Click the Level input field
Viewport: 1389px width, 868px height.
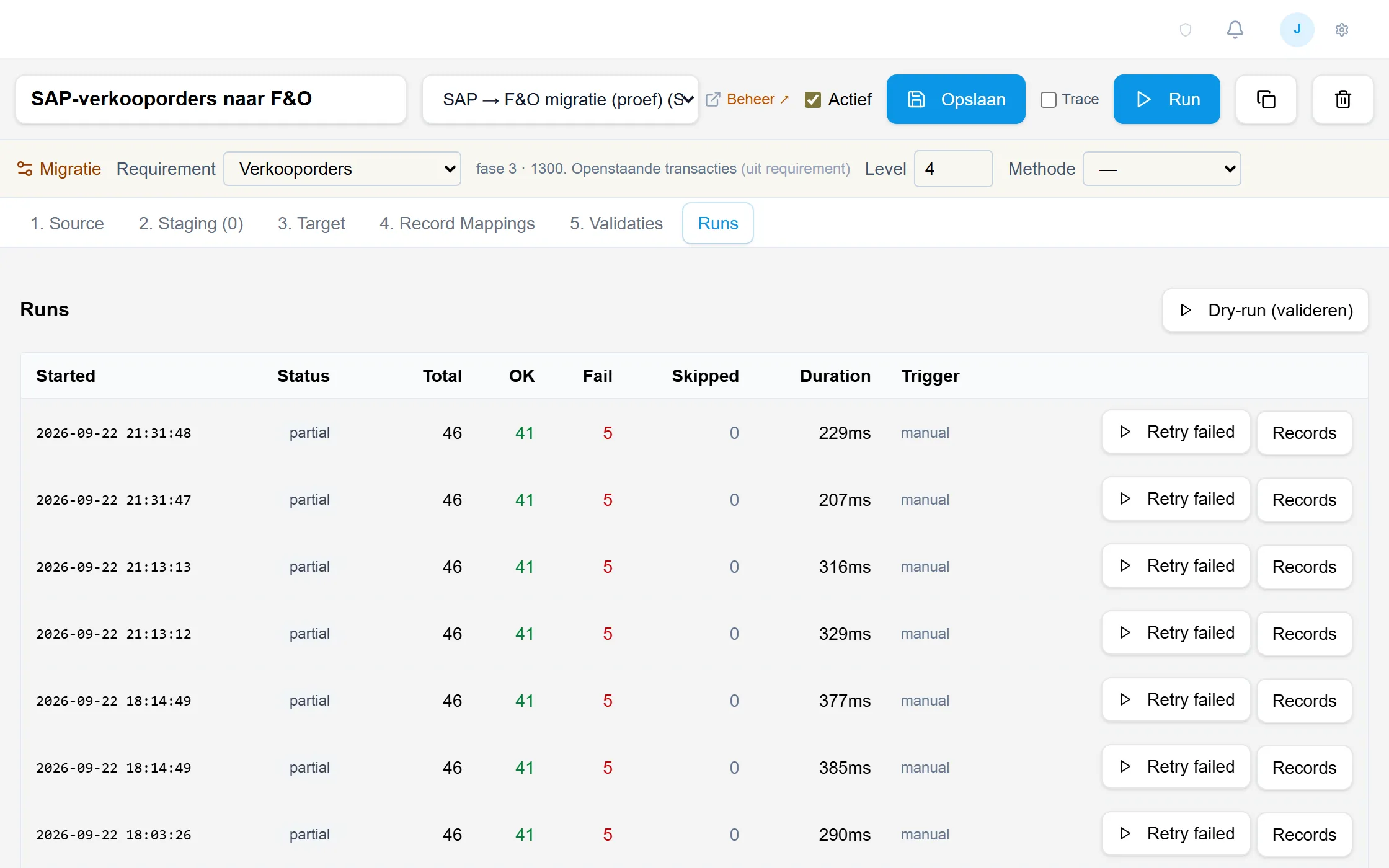953,169
